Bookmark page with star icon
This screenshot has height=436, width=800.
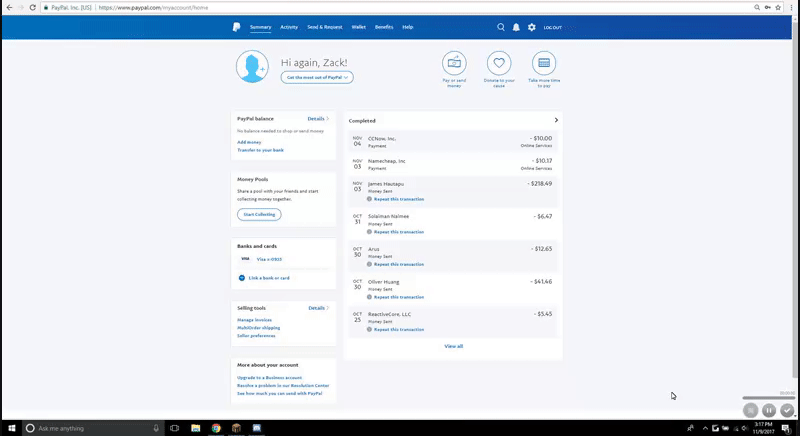(778, 8)
